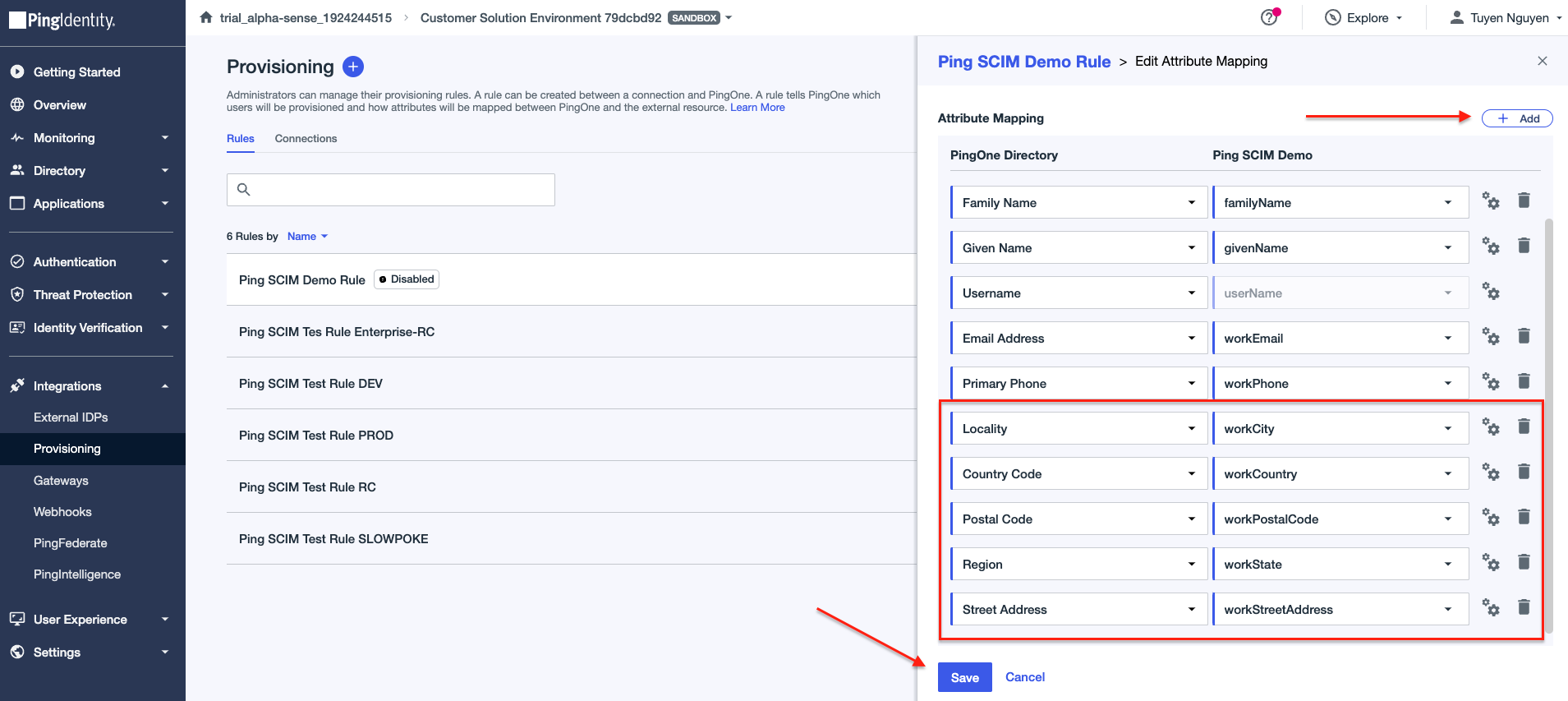Click Ping SCIM Demo Rule breadcrumb title
The image size is (1568, 701).
1023,62
